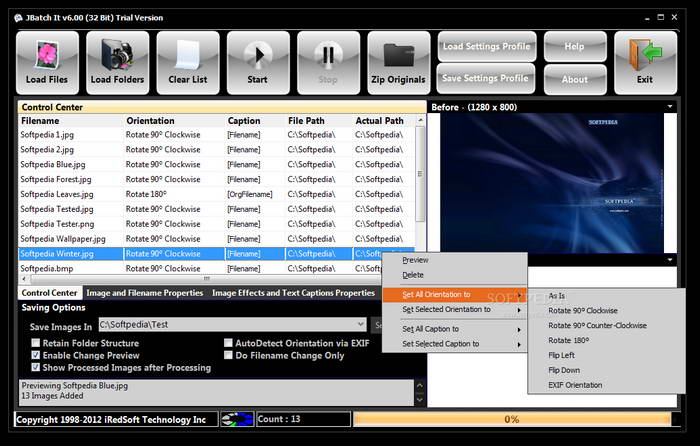The width and height of the screenshot is (700, 446).
Task: Switch to Control Center tab
Action: click(x=50, y=293)
